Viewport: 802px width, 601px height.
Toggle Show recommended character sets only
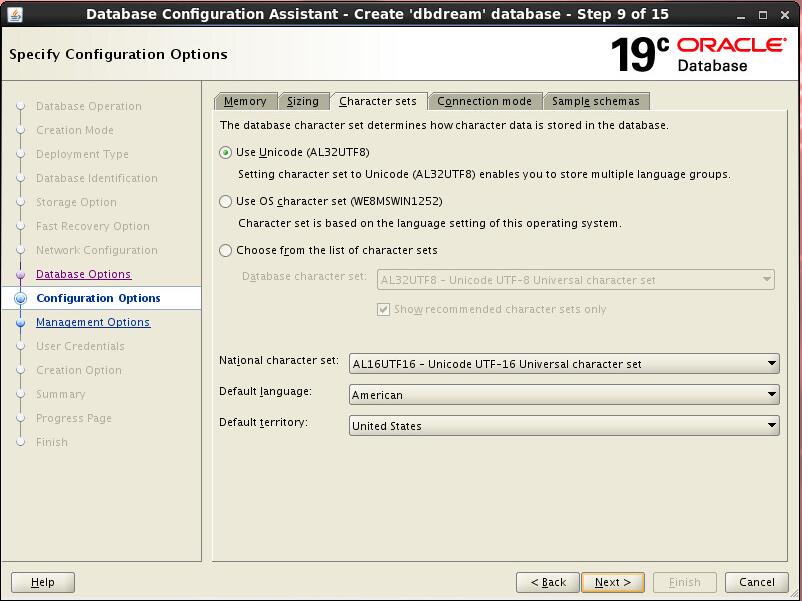[384, 309]
